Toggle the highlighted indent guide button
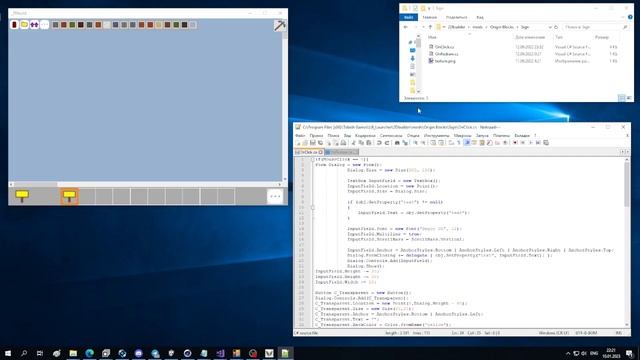 click(467, 142)
